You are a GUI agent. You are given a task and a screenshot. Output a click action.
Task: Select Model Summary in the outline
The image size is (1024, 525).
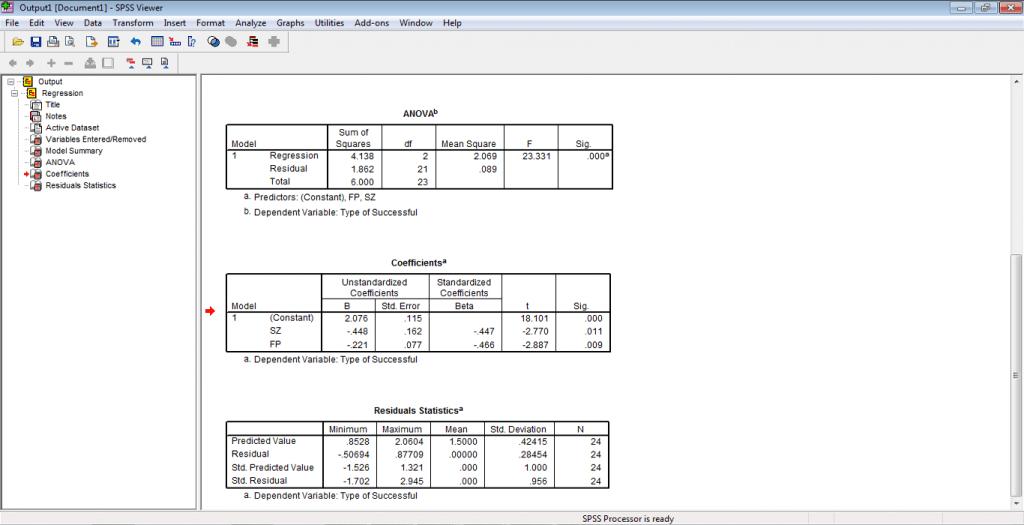click(73, 151)
